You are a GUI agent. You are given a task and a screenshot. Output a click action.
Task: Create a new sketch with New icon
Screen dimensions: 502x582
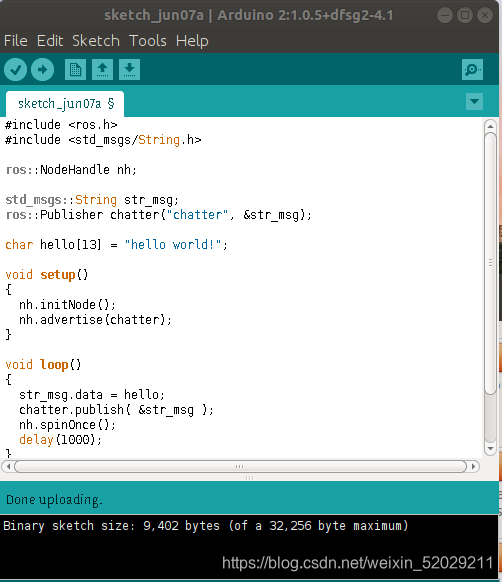75,69
